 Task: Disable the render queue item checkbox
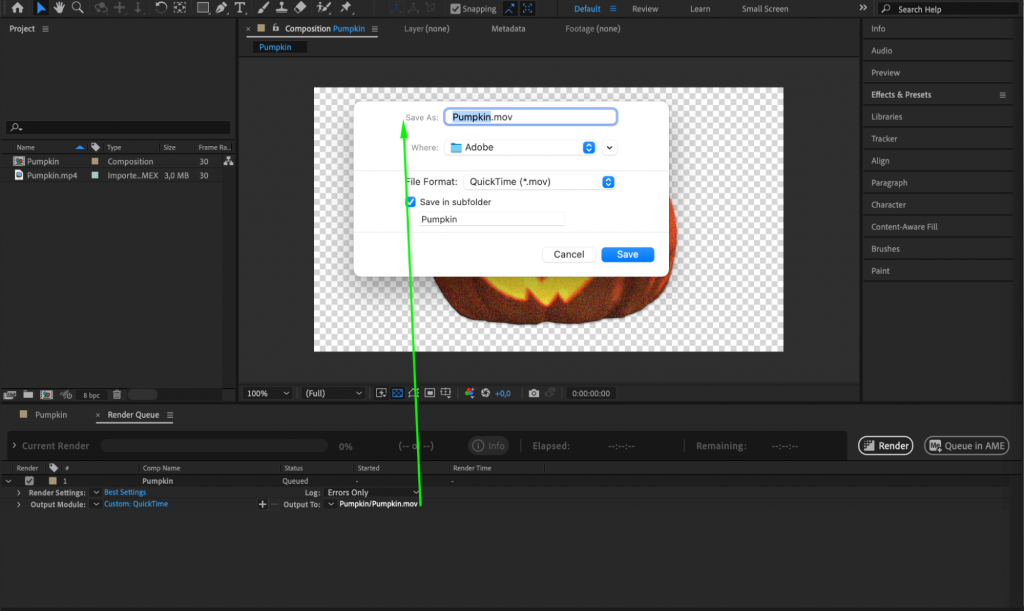[28, 480]
